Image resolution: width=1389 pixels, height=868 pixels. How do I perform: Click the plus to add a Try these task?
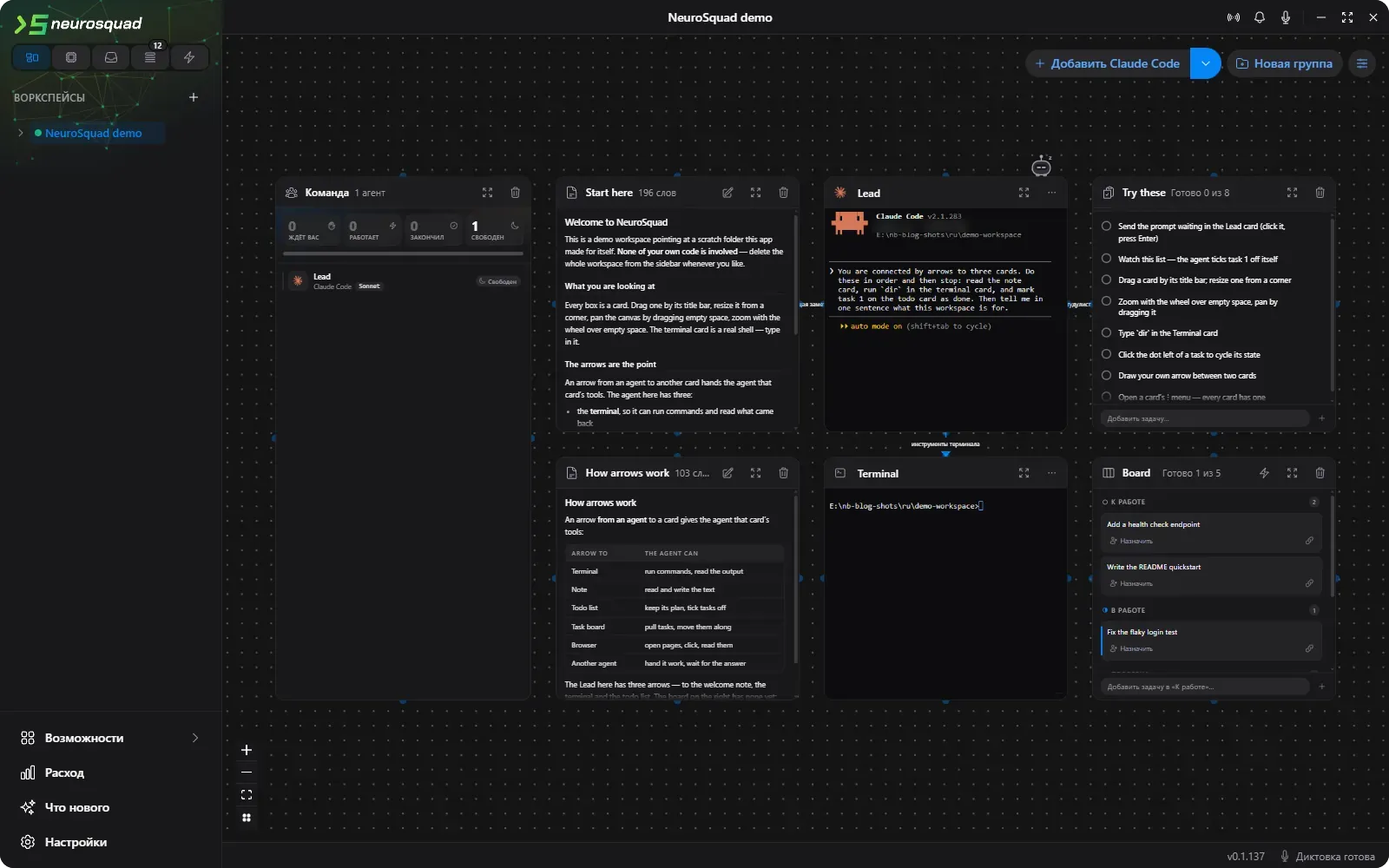pos(1321,418)
